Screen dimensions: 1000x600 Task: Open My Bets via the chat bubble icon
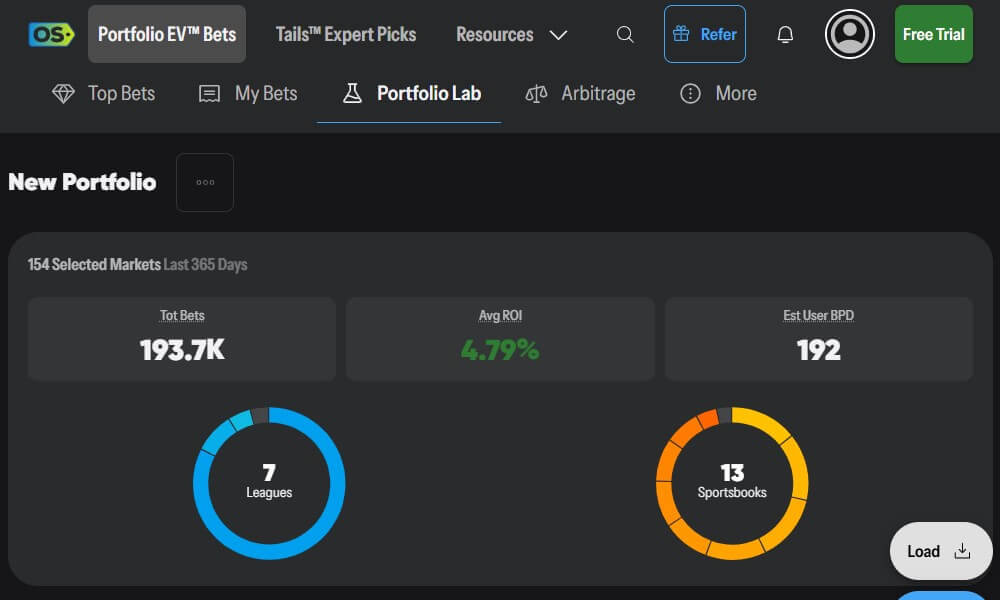click(208, 93)
